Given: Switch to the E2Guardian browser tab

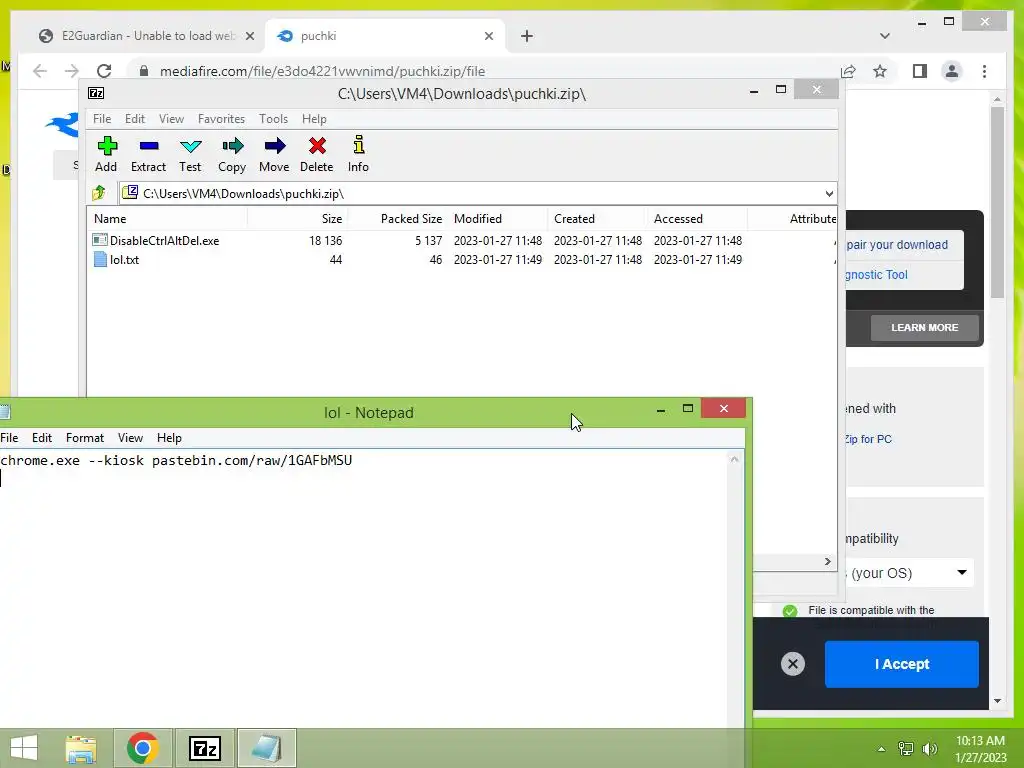Looking at the screenshot, I should 147,36.
